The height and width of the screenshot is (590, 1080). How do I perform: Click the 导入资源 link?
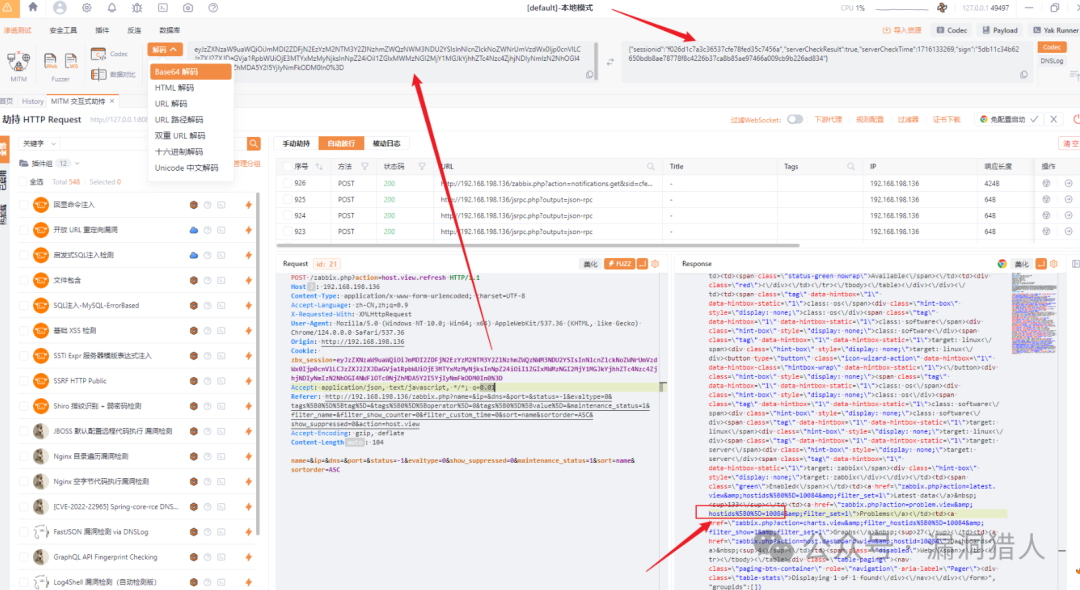pos(902,30)
